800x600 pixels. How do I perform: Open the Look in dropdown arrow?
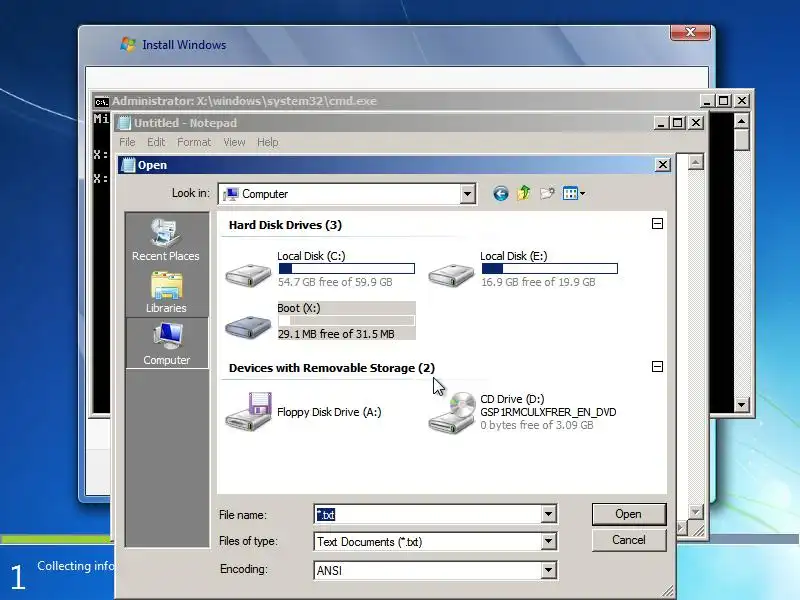467,194
